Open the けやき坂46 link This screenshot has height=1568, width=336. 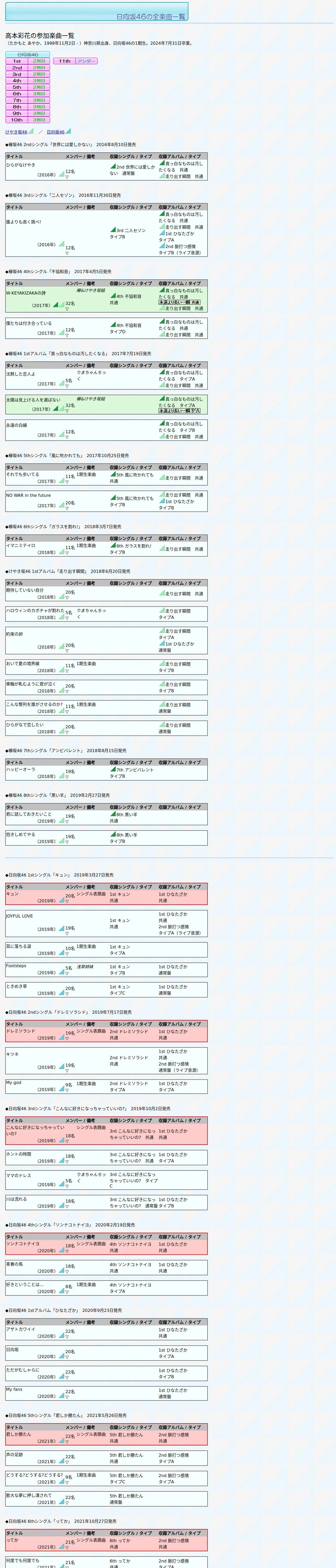coord(16,131)
